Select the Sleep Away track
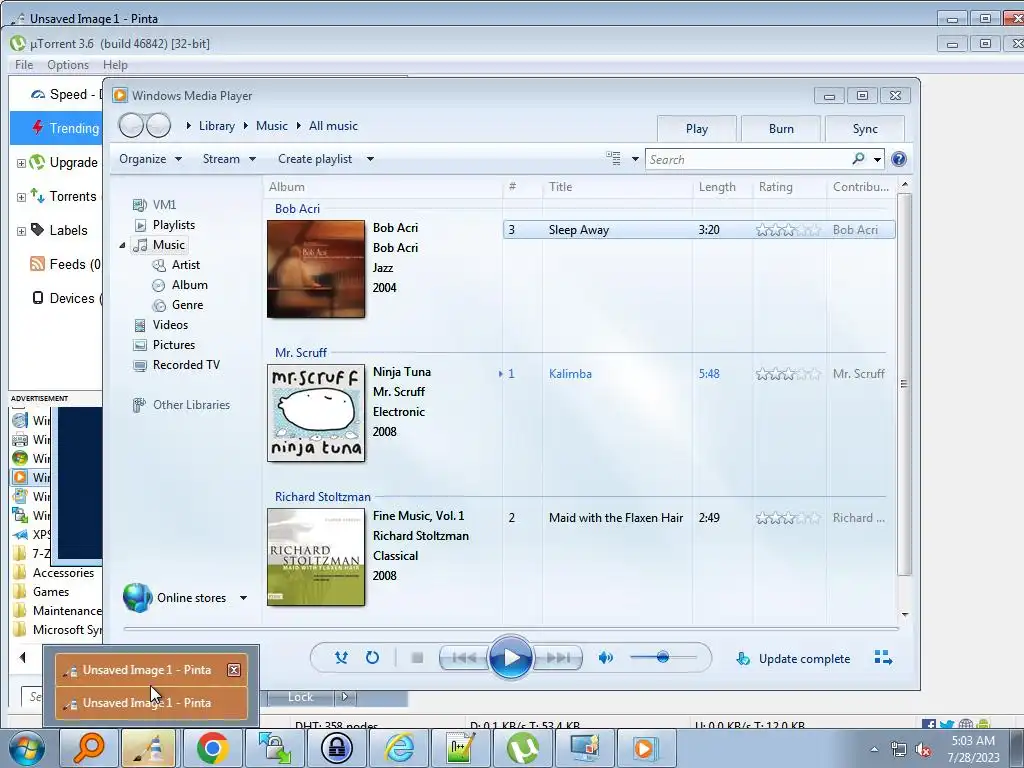The height and width of the screenshot is (768, 1024). point(699,230)
